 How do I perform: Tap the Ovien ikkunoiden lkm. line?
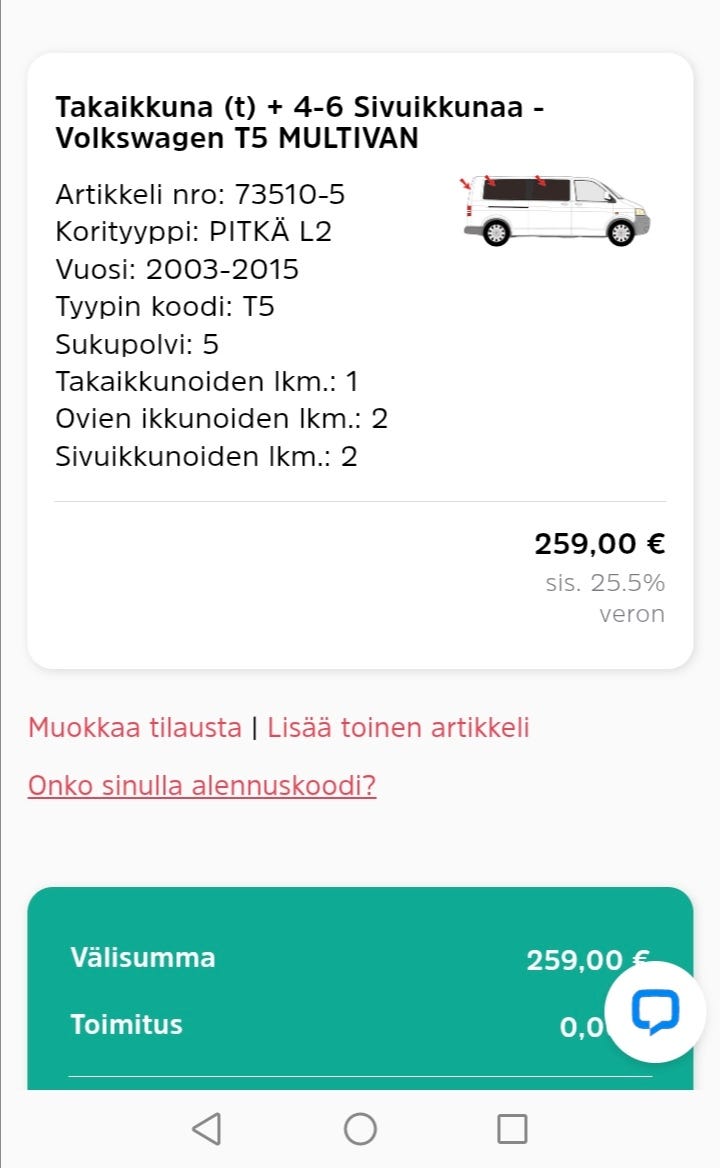click(x=221, y=419)
